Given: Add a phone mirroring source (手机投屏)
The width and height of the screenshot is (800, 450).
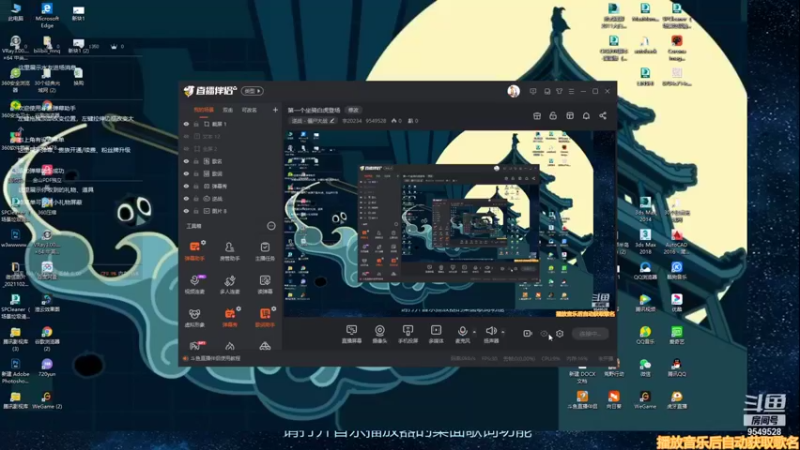Looking at the screenshot, I should coord(408,334).
